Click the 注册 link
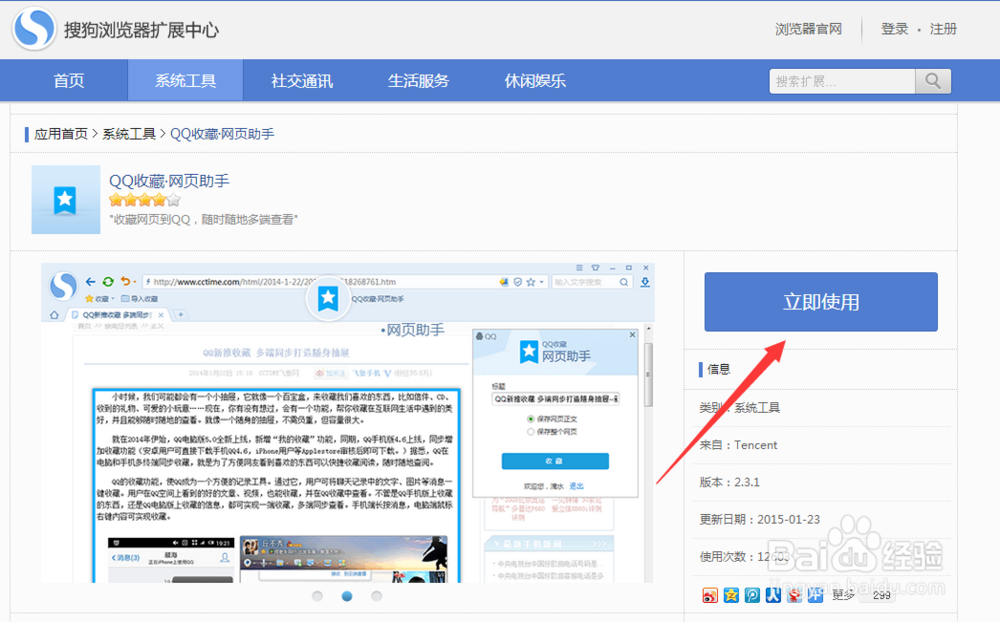 [943, 29]
